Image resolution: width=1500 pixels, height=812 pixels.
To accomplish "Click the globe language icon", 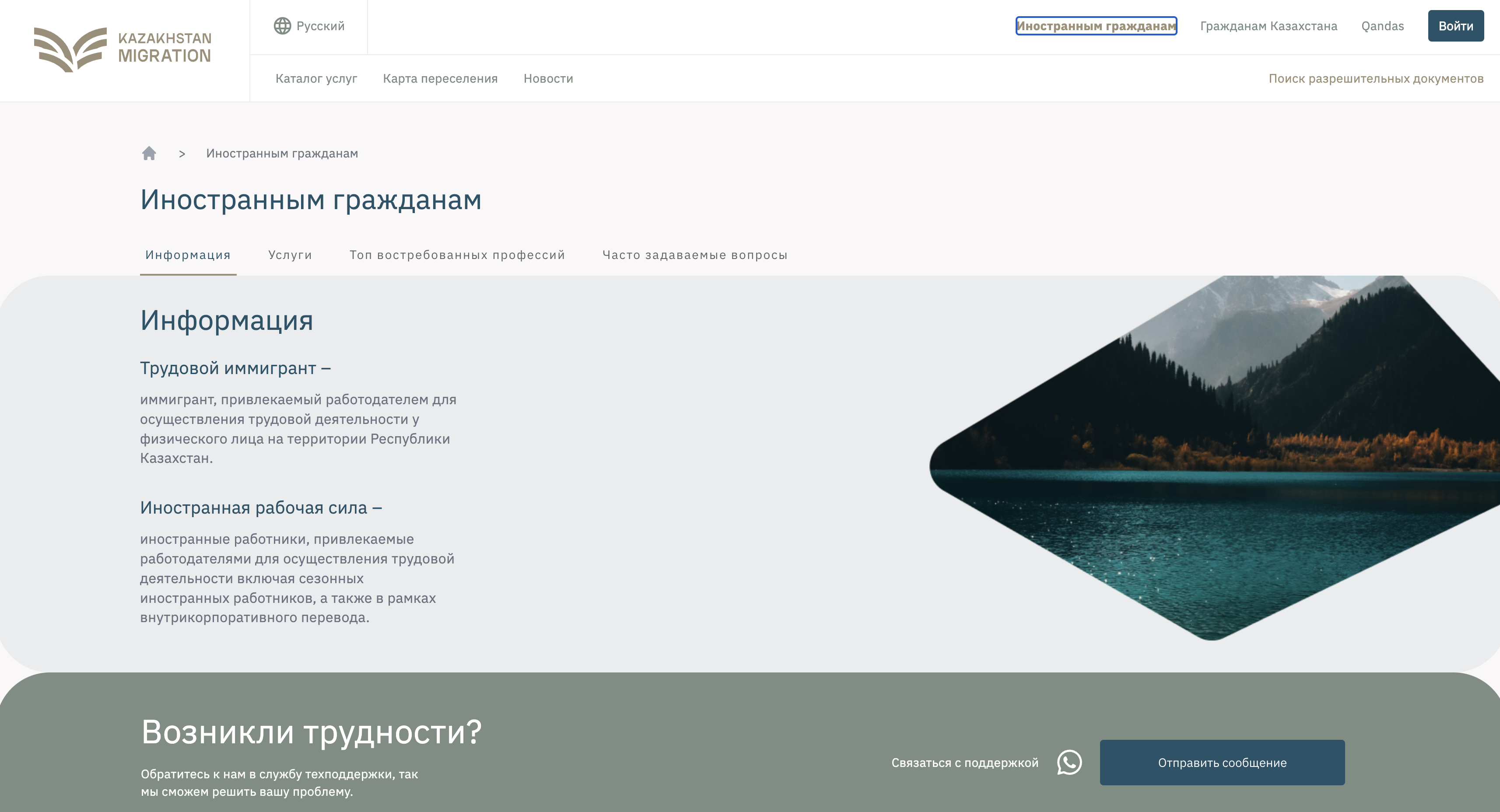I will coord(282,26).
